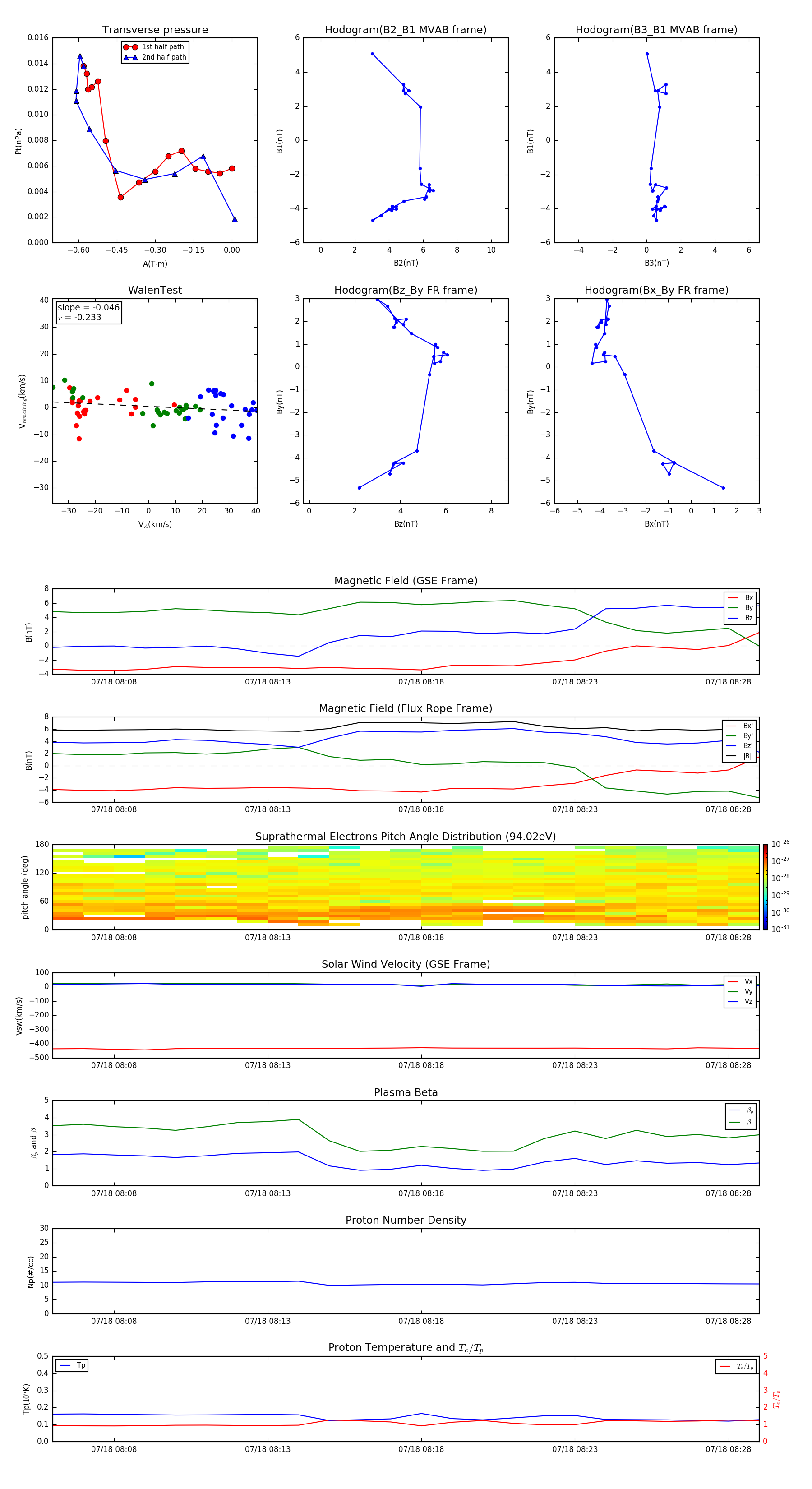Click 'Magnetic Field (Flux Rope Frame)' title
Image resolution: width=812 pixels, height=1489 pixels.
406,709
